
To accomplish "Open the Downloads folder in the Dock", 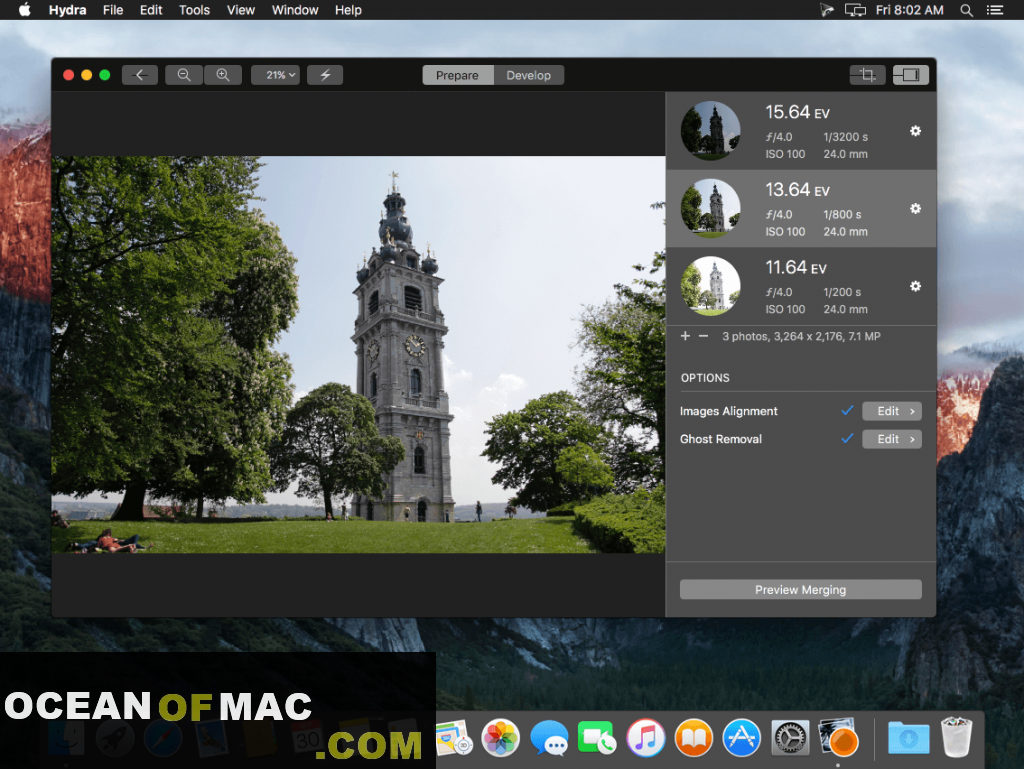I will tap(908, 738).
